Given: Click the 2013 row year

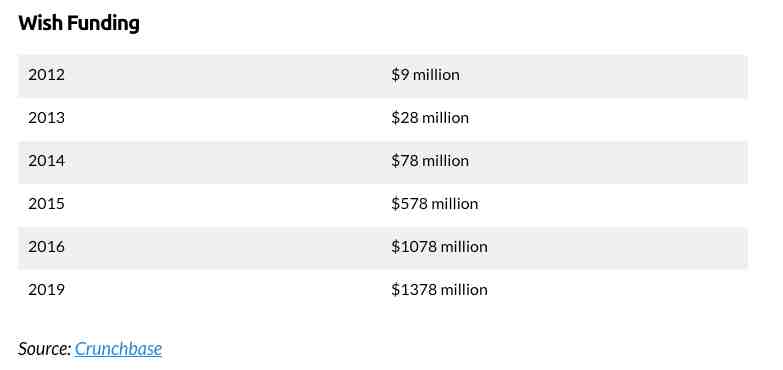Looking at the screenshot, I should point(46,118).
